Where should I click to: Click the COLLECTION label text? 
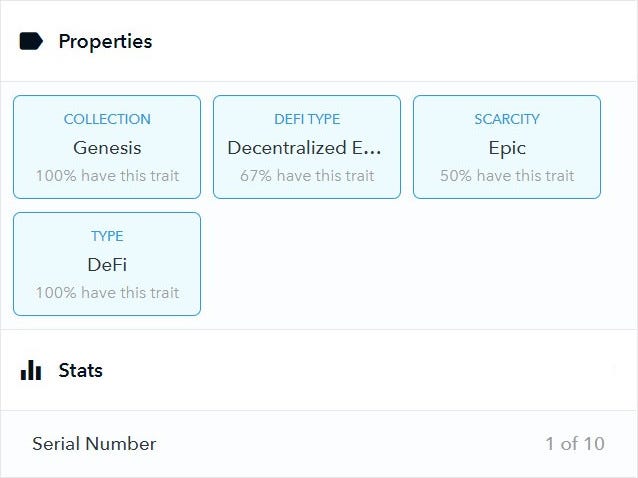click(x=107, y=119)
